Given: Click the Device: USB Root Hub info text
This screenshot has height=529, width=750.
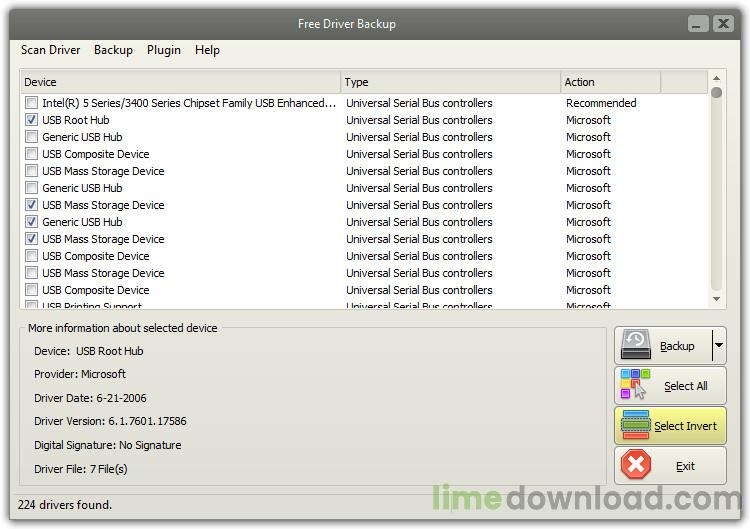Looking at the screenshot, I should click(x=88, y=351).
